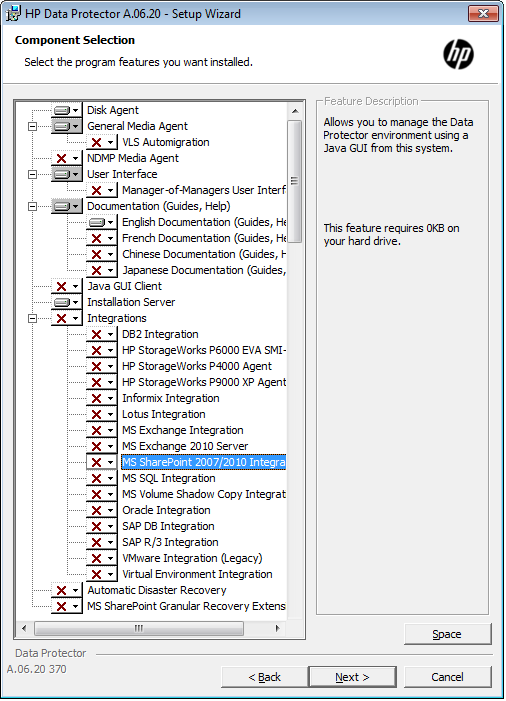Open Disk Agent feature state dropdown
506x701 pixels.
(x=67, y=110)
